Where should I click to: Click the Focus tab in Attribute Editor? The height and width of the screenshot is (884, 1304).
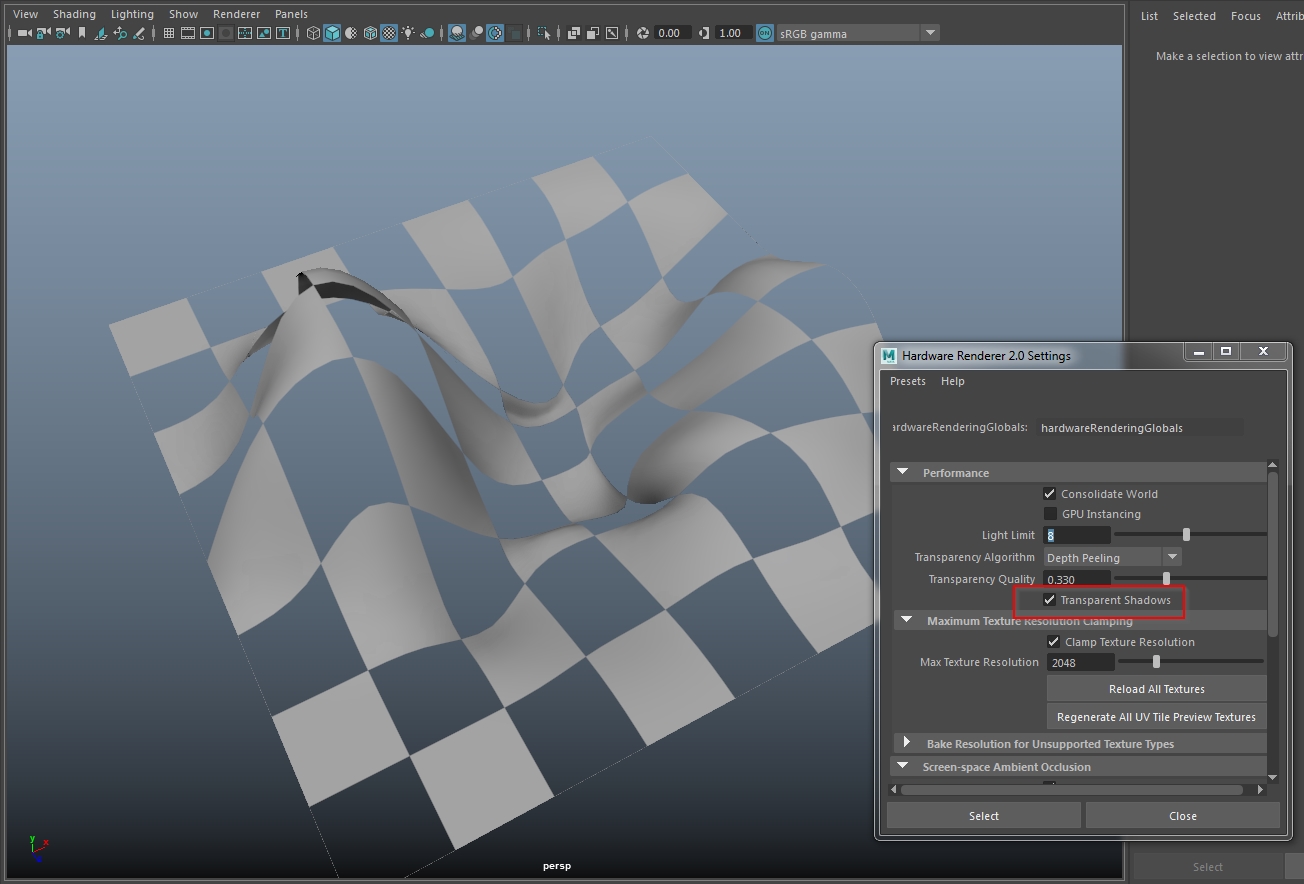coord(1245,16)
